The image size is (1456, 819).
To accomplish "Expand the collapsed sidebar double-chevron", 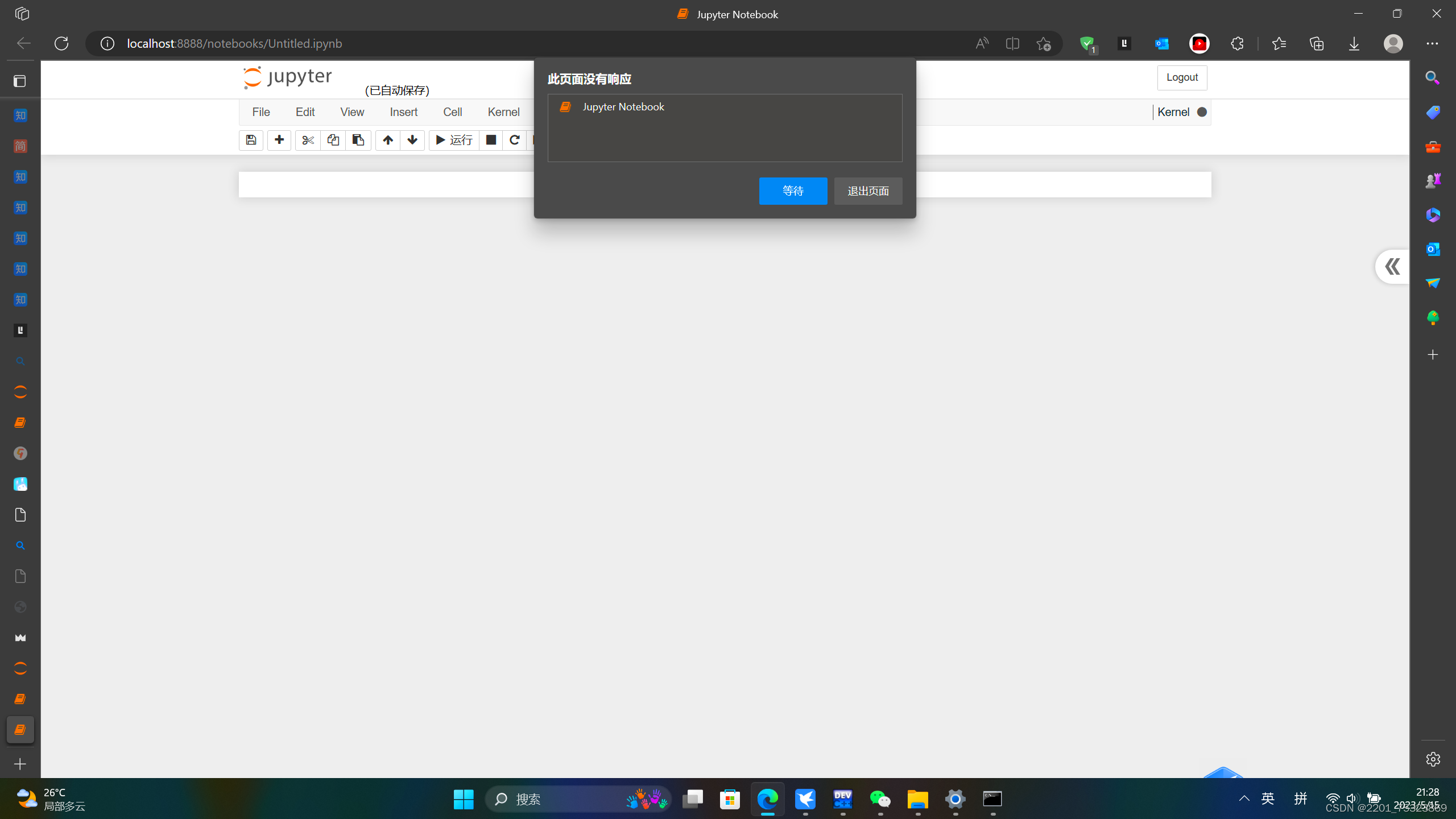I will (x=1392, y=266).
